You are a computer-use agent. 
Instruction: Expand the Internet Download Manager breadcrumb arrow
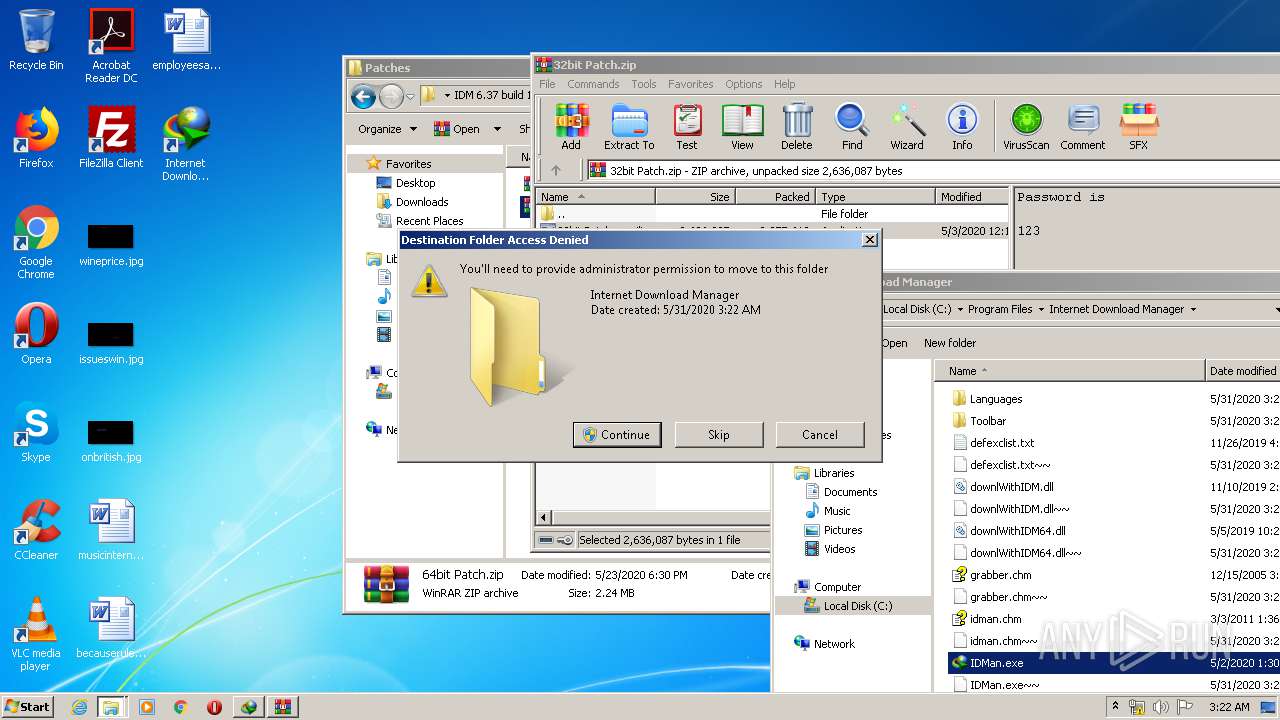click(x=1193, y=309)
